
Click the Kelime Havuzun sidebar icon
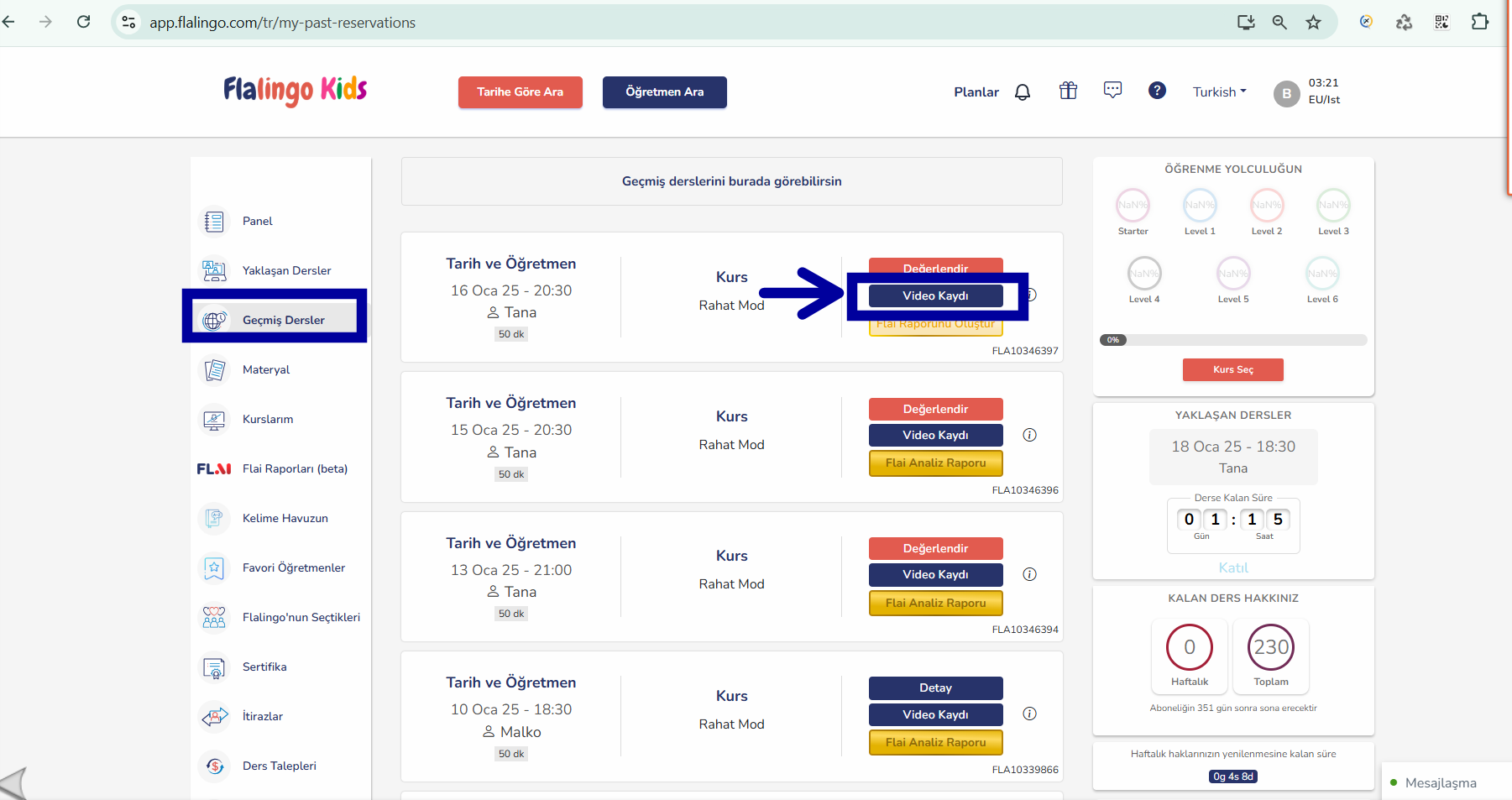coord(214,518)
